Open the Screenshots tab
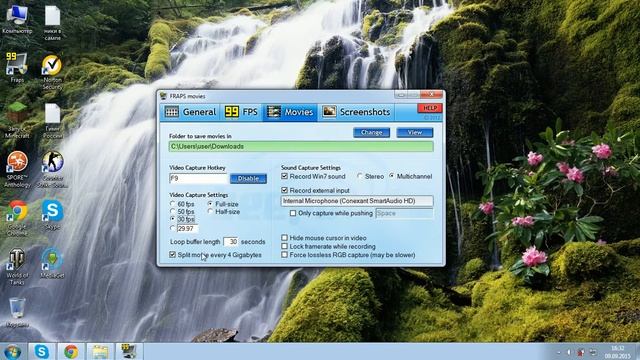The height and width of the screenshot is (360, 640). pos(356,112)
